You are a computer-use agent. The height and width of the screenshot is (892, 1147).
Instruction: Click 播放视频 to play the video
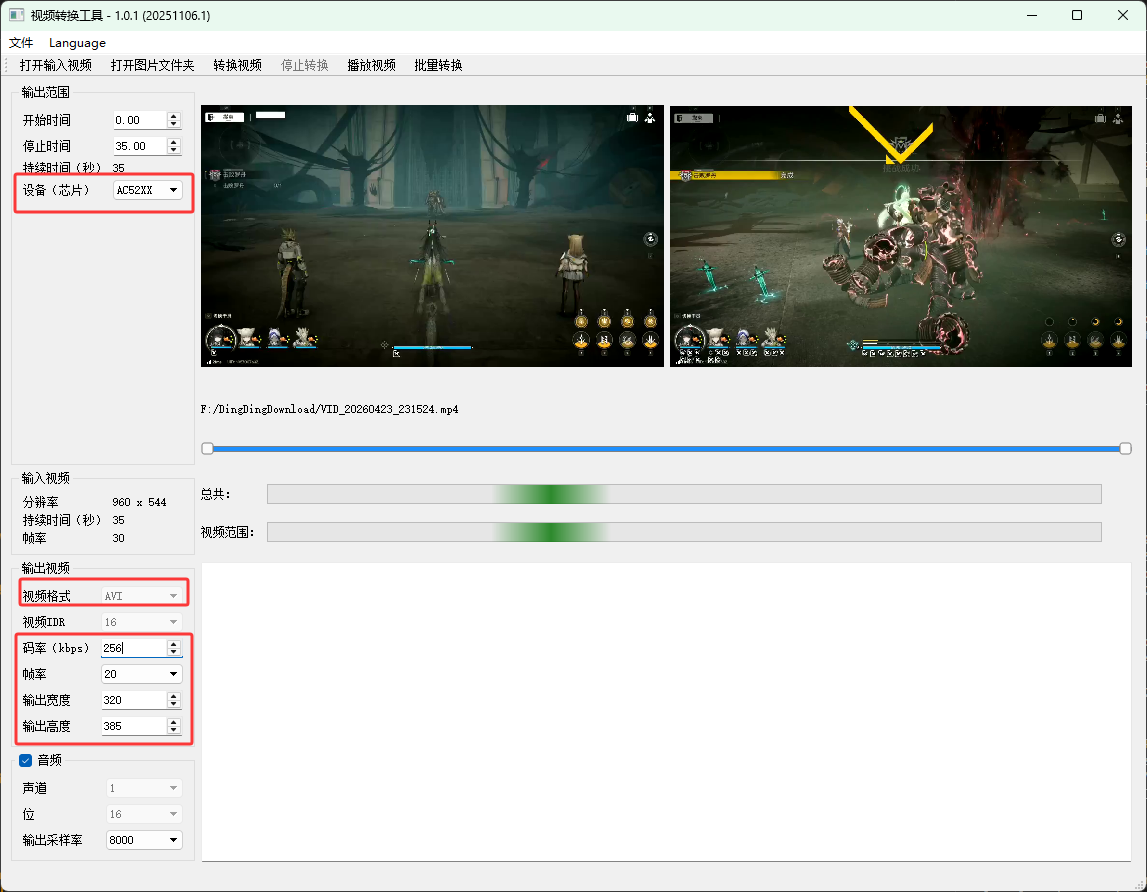[371, 65]
